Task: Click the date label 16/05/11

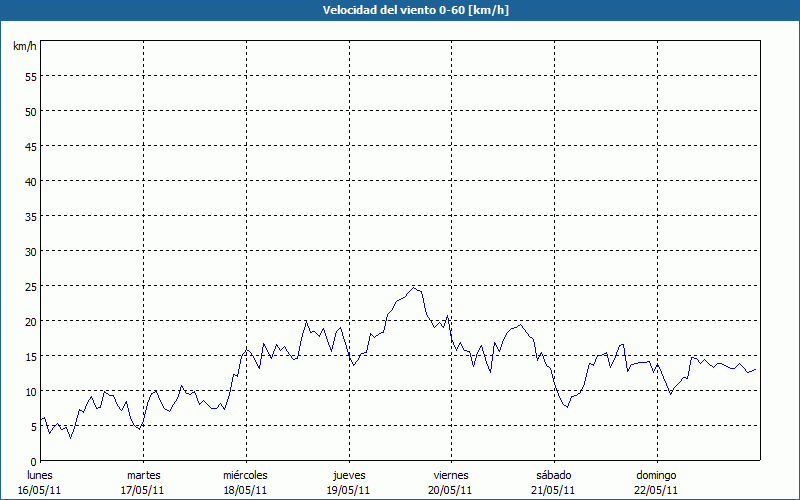Action: point(40,490)
